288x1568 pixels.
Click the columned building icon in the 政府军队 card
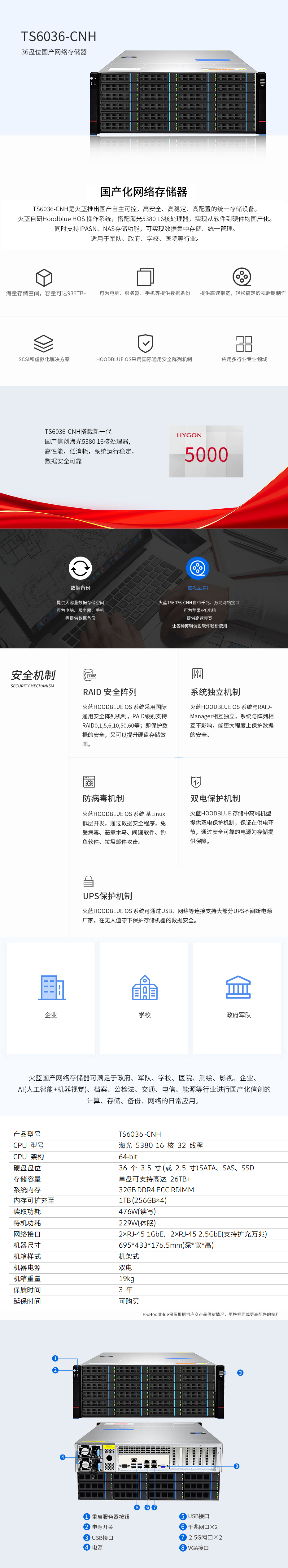click(x=238, y=987)
